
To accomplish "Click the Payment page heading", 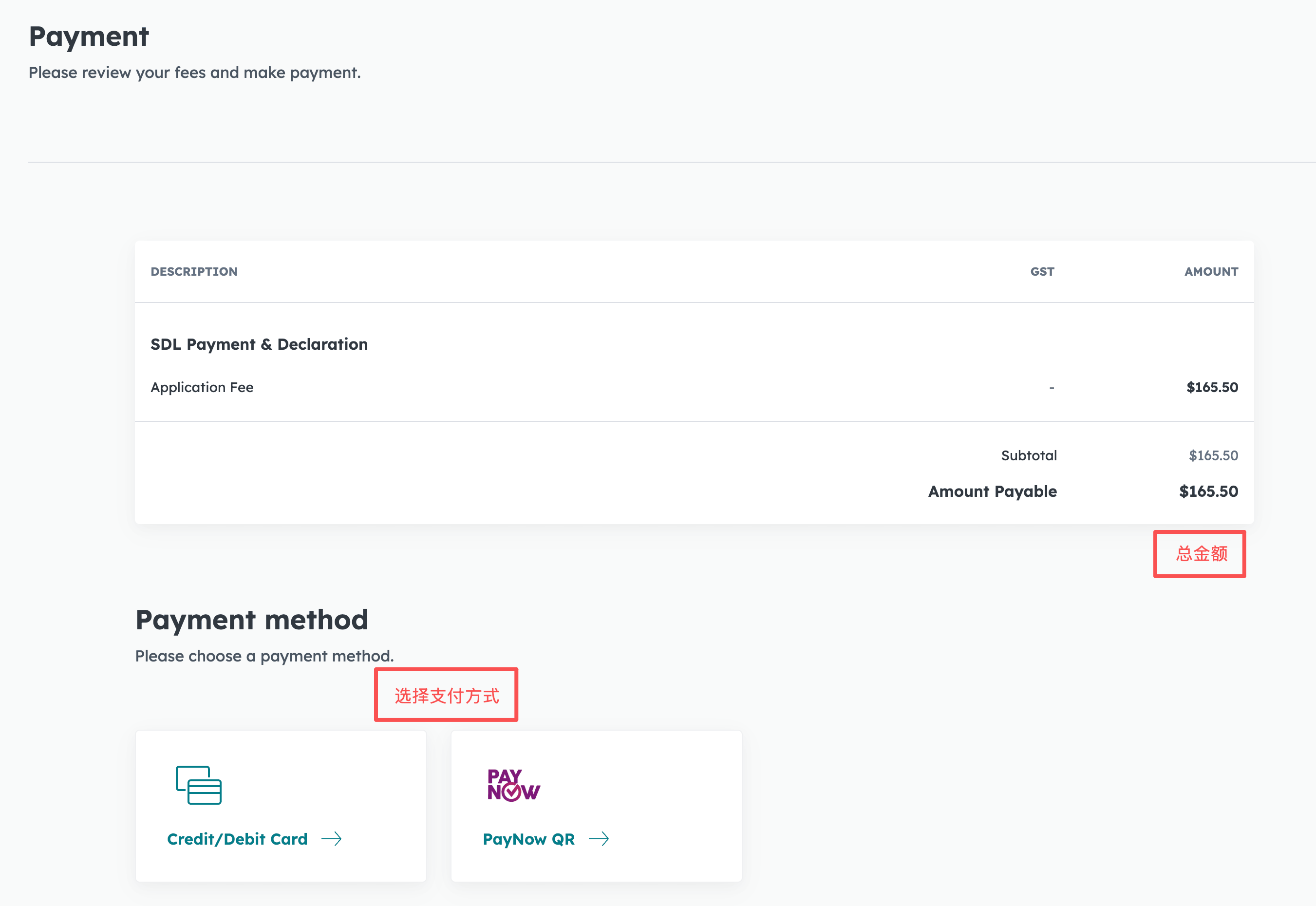I will pos(89,37).
